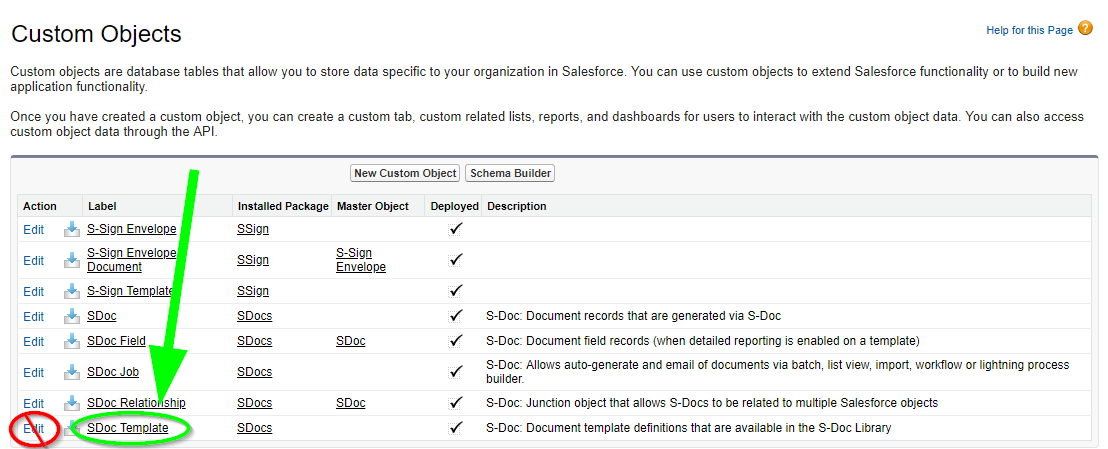Open the SDoc Template object
The width and height of the screenshot is (1108, 449).
(x=128, y=428)
